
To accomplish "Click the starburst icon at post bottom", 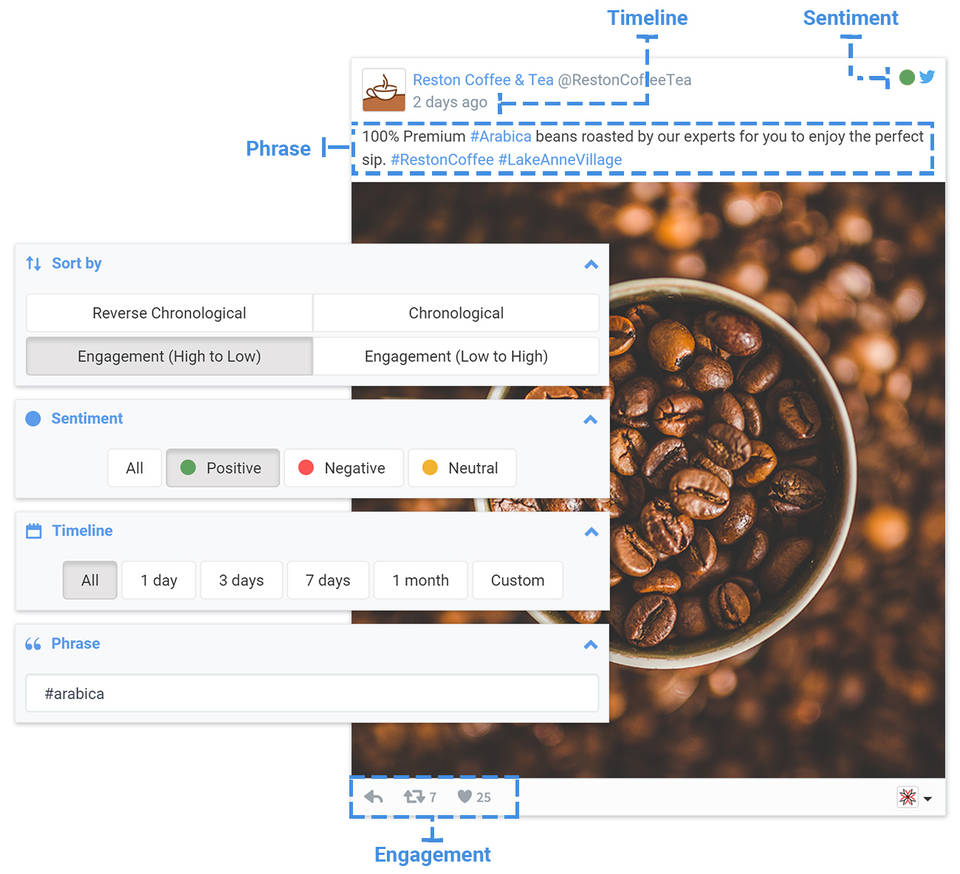I will 907,797.
